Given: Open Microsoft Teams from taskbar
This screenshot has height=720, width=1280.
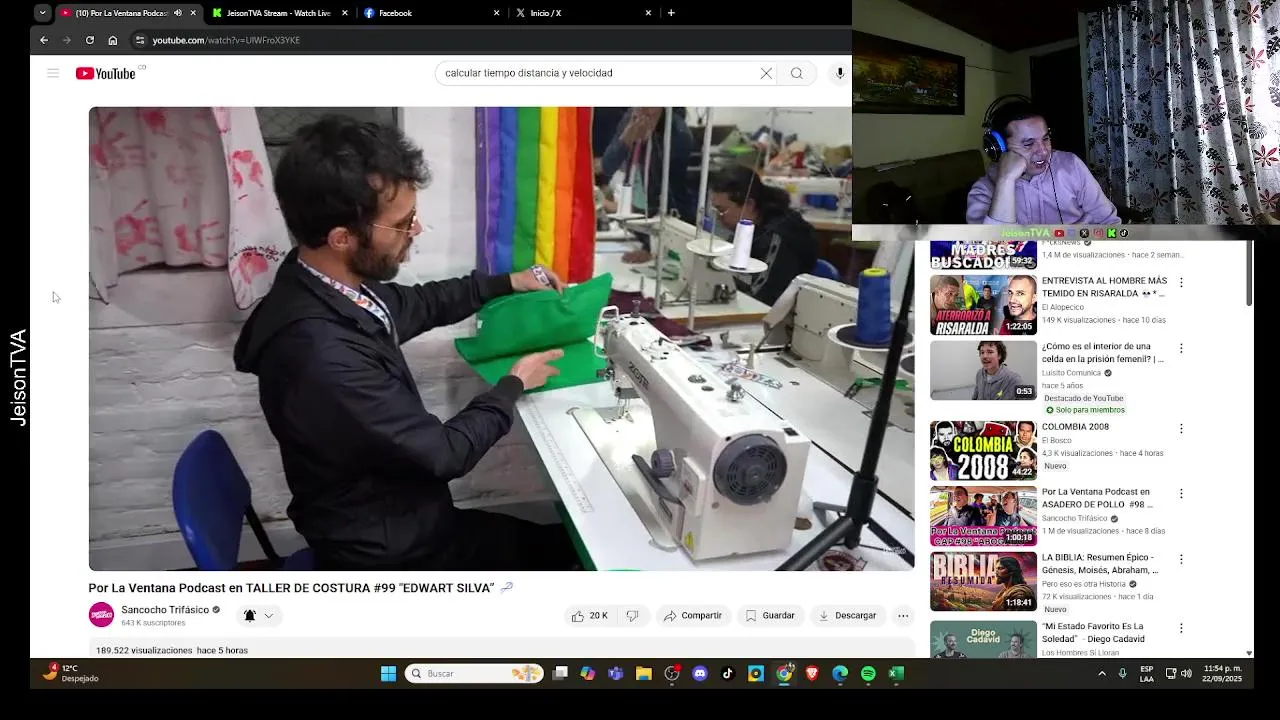Looking at the screenshot, I should pyautogui.click(x=616, y=674).
